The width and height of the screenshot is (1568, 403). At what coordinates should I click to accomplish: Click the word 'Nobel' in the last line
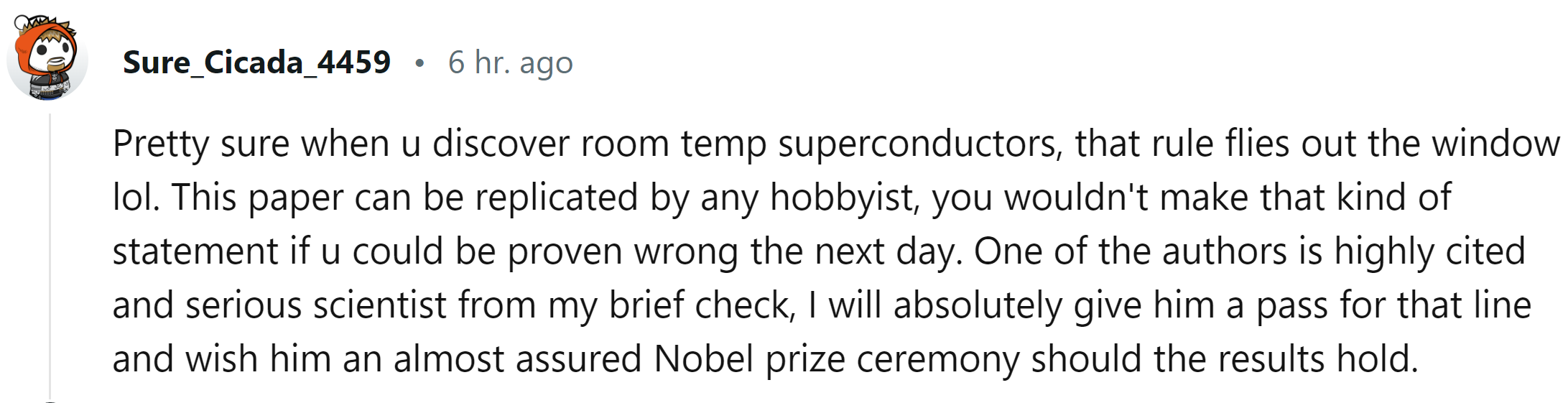point(704,359)
